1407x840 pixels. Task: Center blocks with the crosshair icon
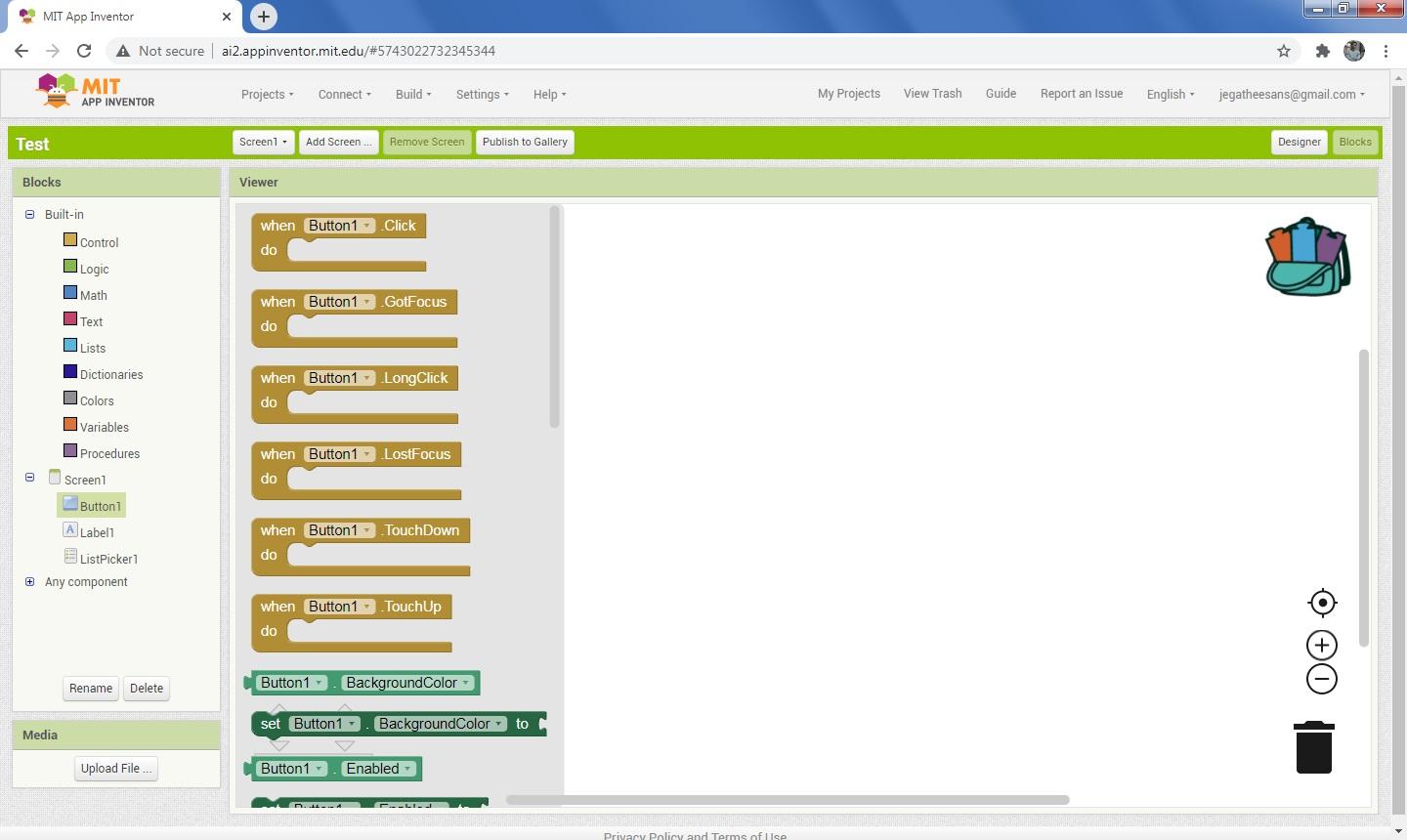[1322, 602]
